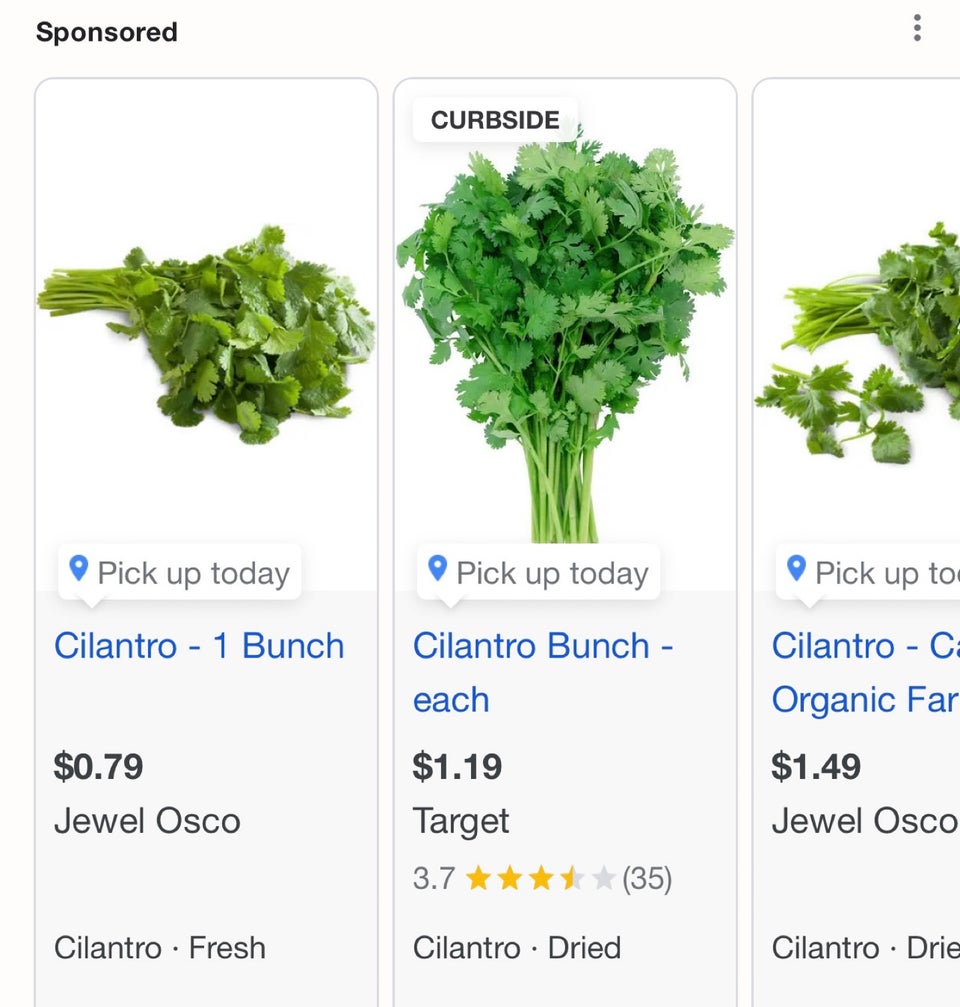Click Pick up today on first card

(x=193, y=574)
